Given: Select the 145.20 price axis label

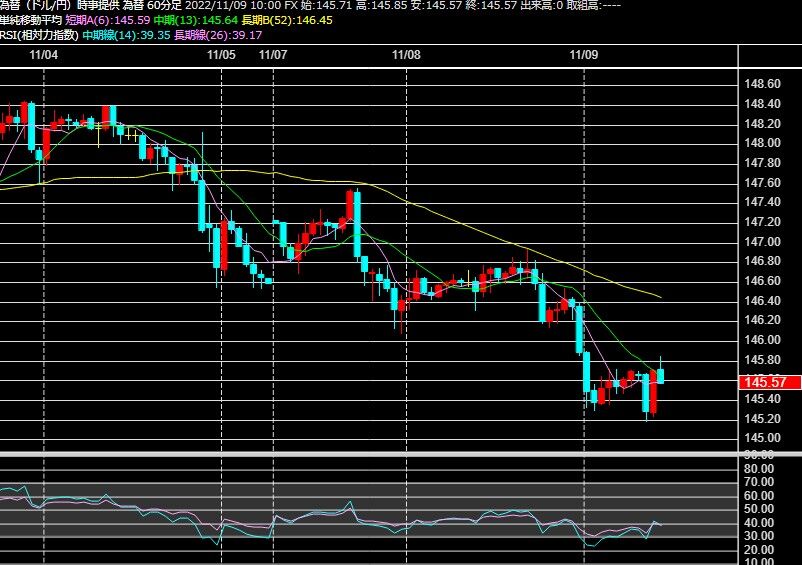Looking at the screenshot, I should point(762,419).
